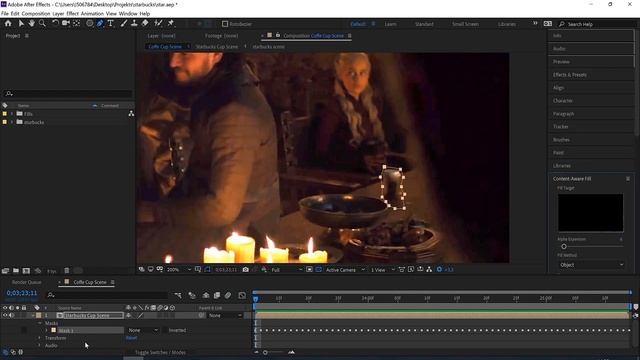Open the Effects & Presets panel
640x360 pixels.
coord(570,75)
